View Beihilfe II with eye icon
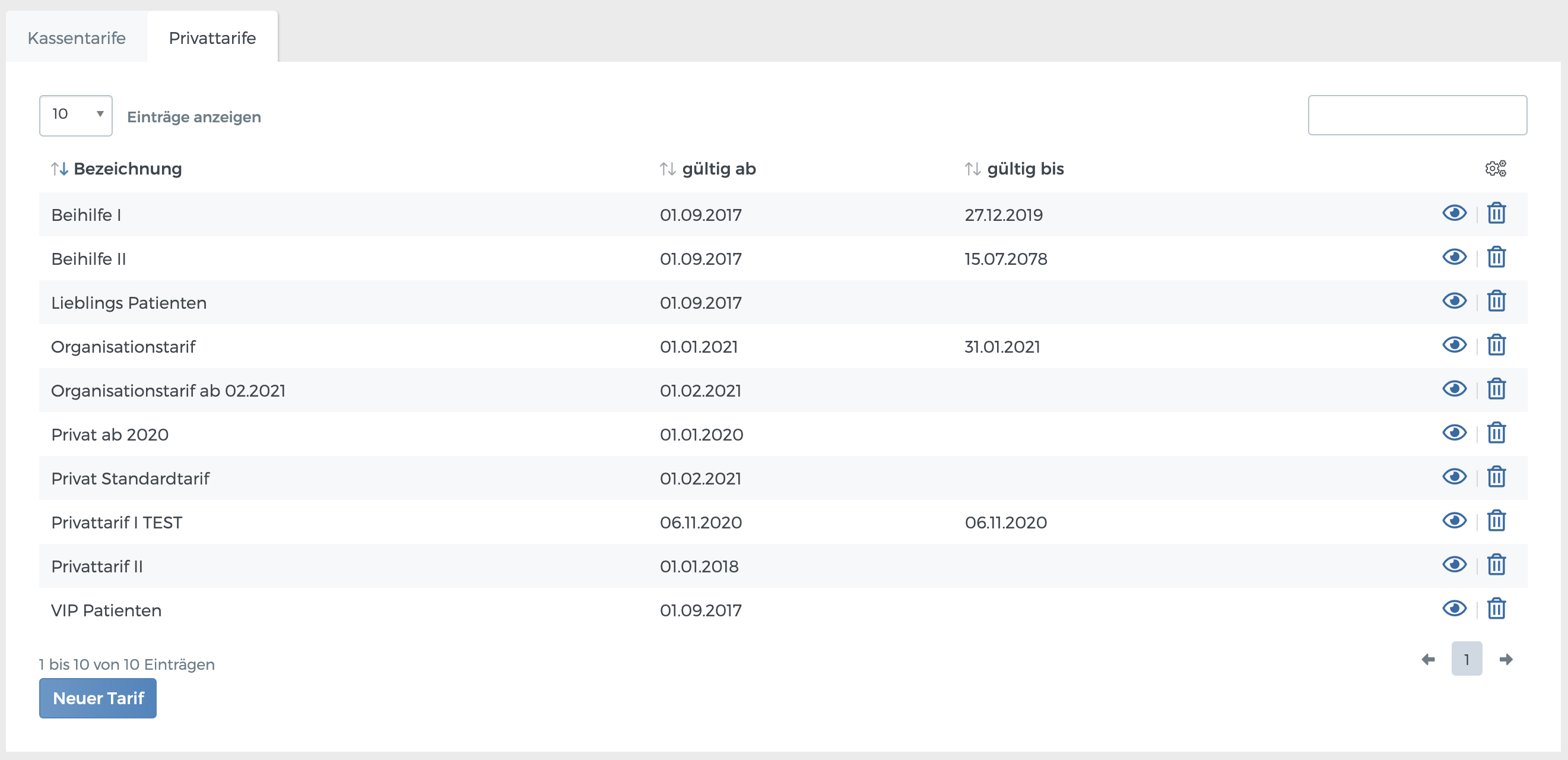This screenshot has height=760, width=1568. (1454, 257)
